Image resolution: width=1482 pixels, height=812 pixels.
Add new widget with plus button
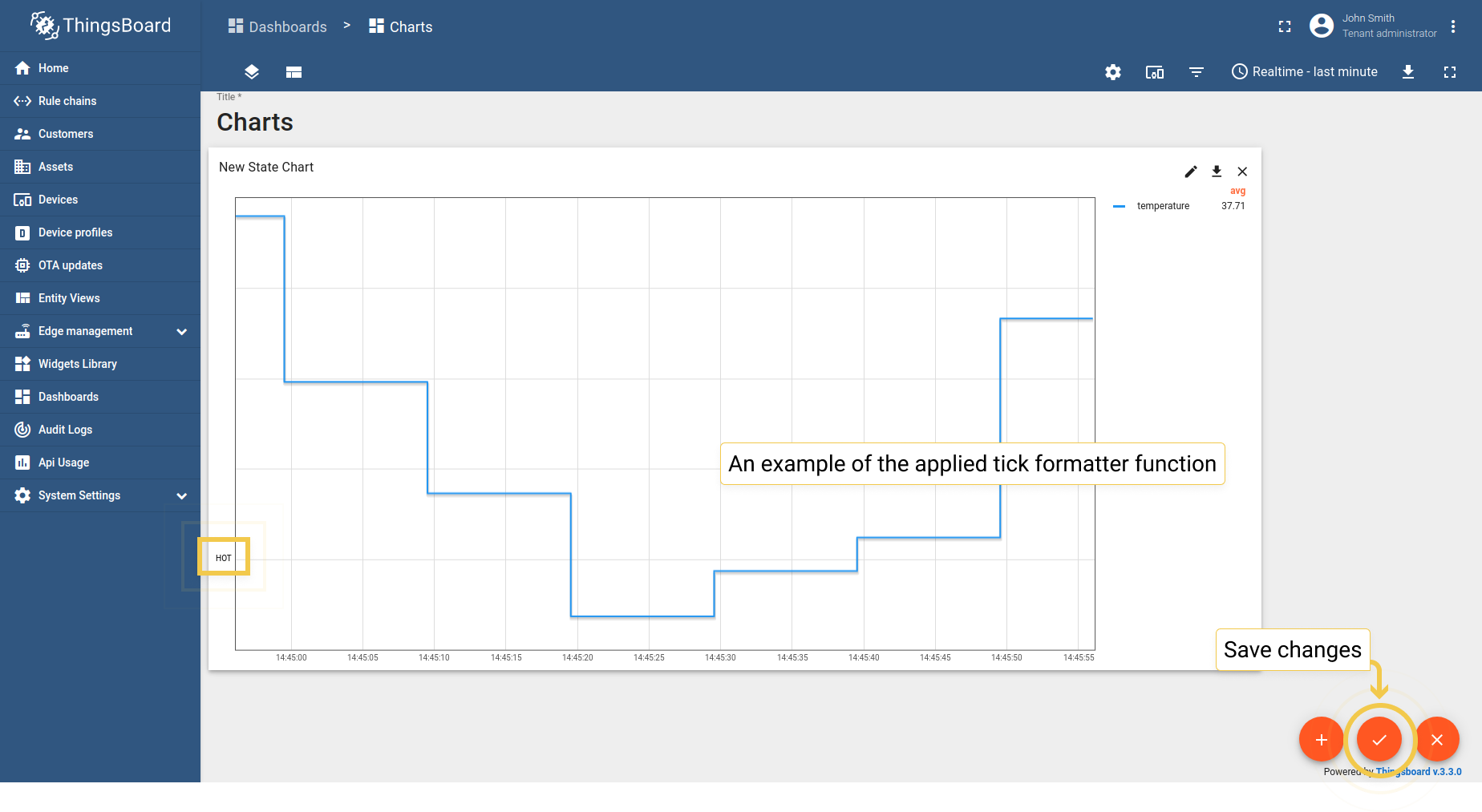(x=1321, y=739)
